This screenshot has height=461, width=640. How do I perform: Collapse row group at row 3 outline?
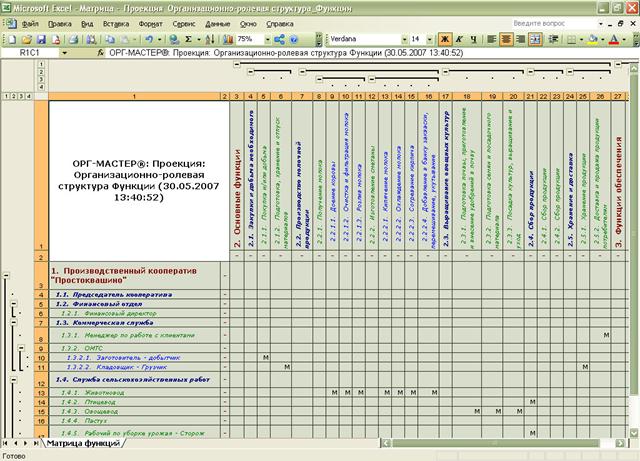click(x=6, y=275)
